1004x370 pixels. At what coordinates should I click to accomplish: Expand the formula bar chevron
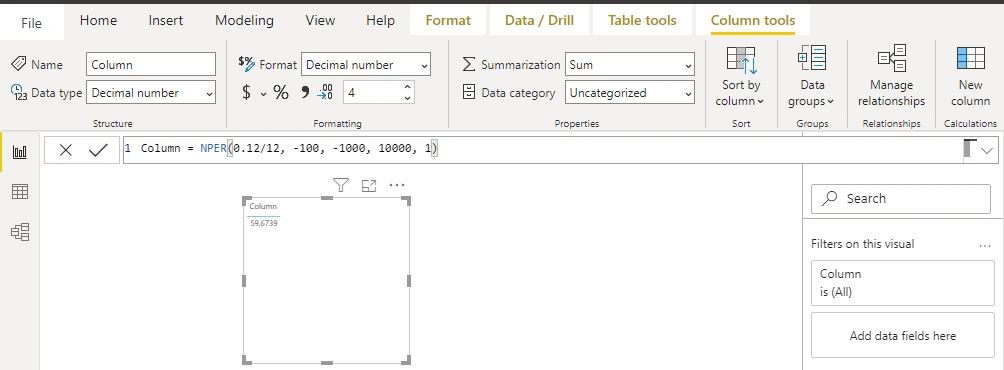987,150
